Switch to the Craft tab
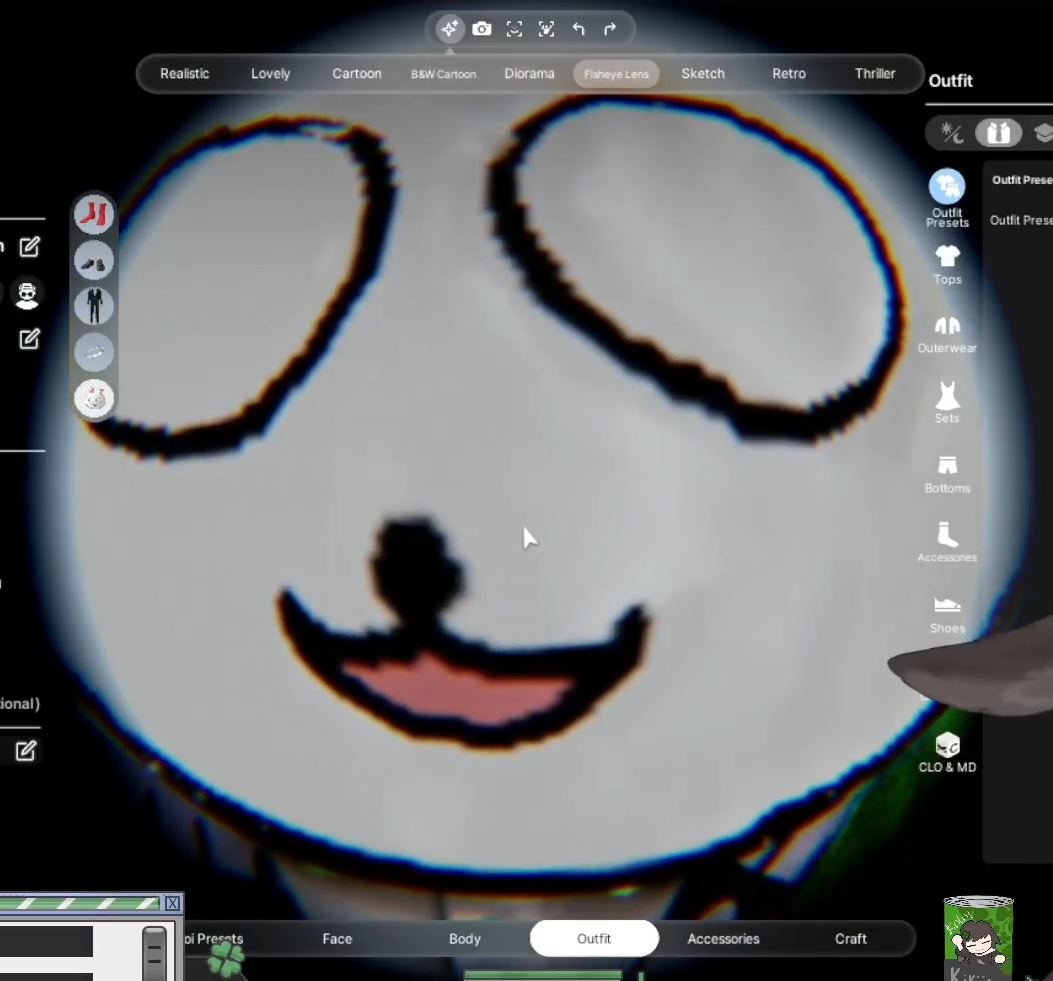The image size is (1053, 981). (x=850, y=939)
